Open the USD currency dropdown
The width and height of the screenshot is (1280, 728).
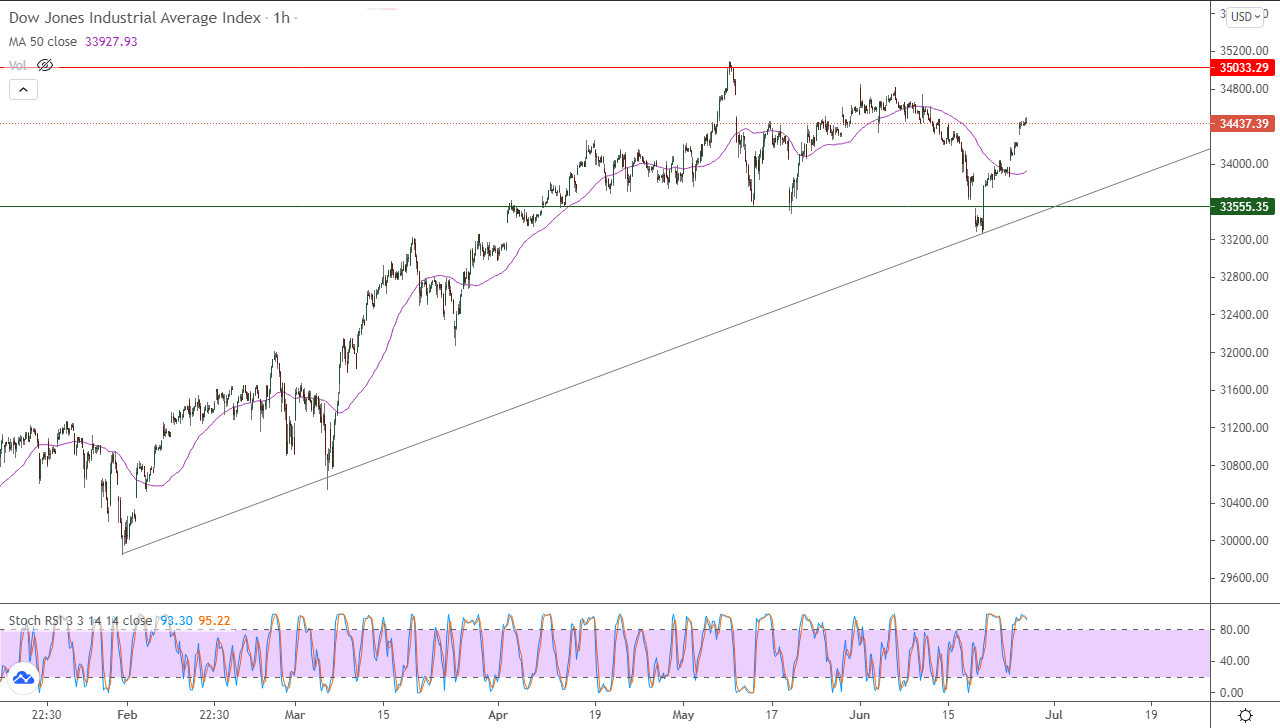click(1246, 17)
